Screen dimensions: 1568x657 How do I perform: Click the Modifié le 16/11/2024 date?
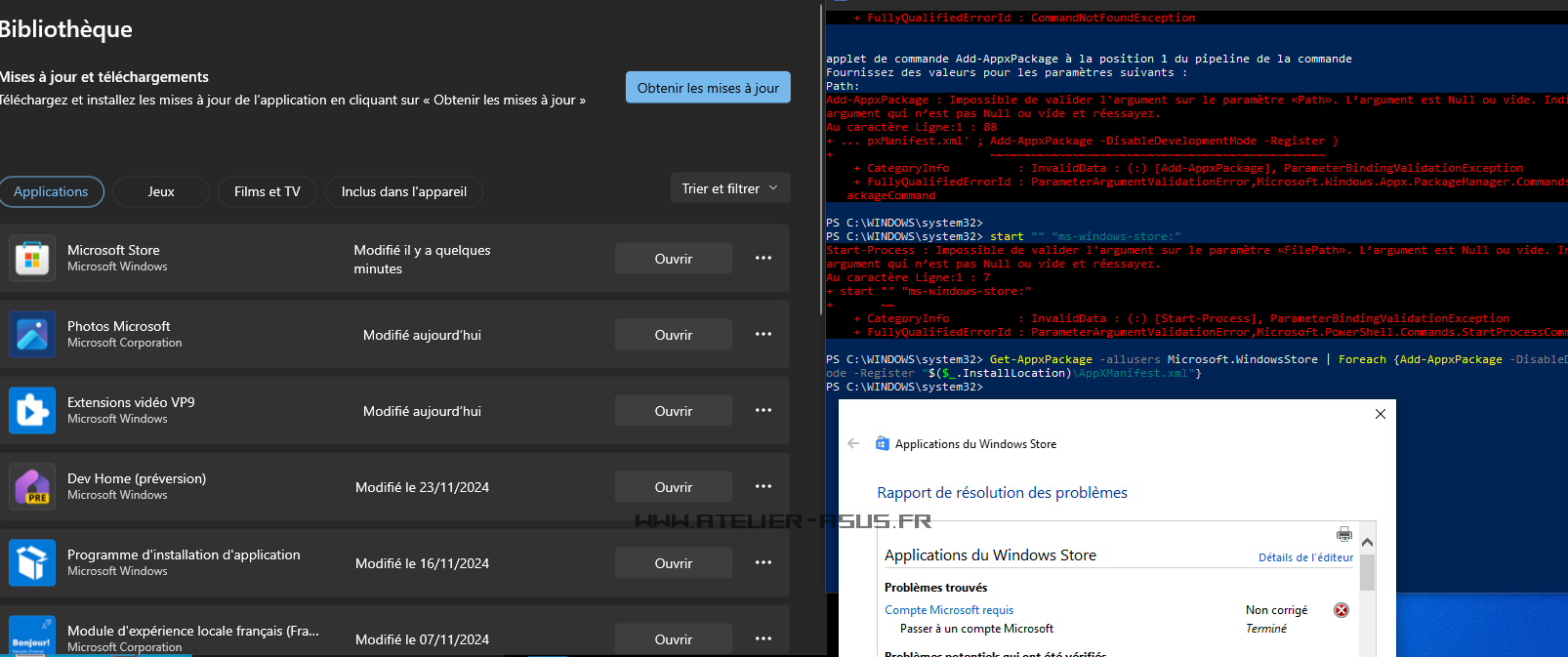pyautogui.click(x=422, y=563)
